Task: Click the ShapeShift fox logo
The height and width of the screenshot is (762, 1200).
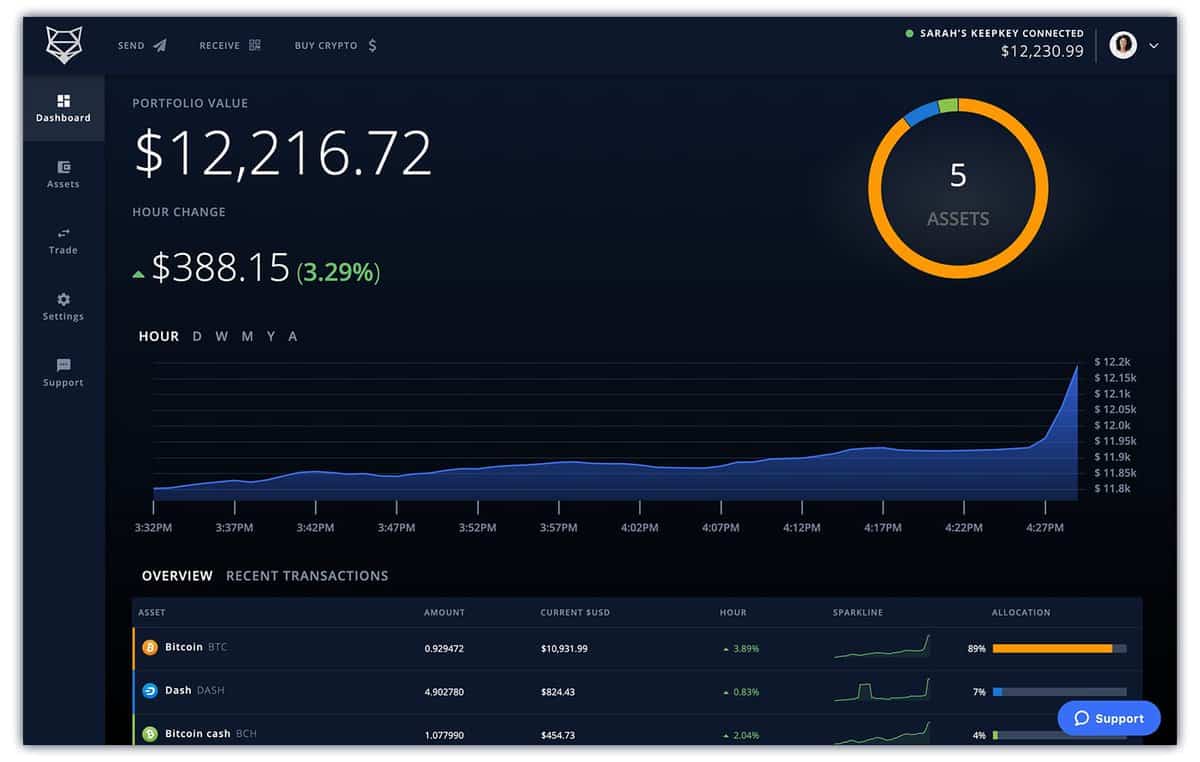Action: (64, 45)
